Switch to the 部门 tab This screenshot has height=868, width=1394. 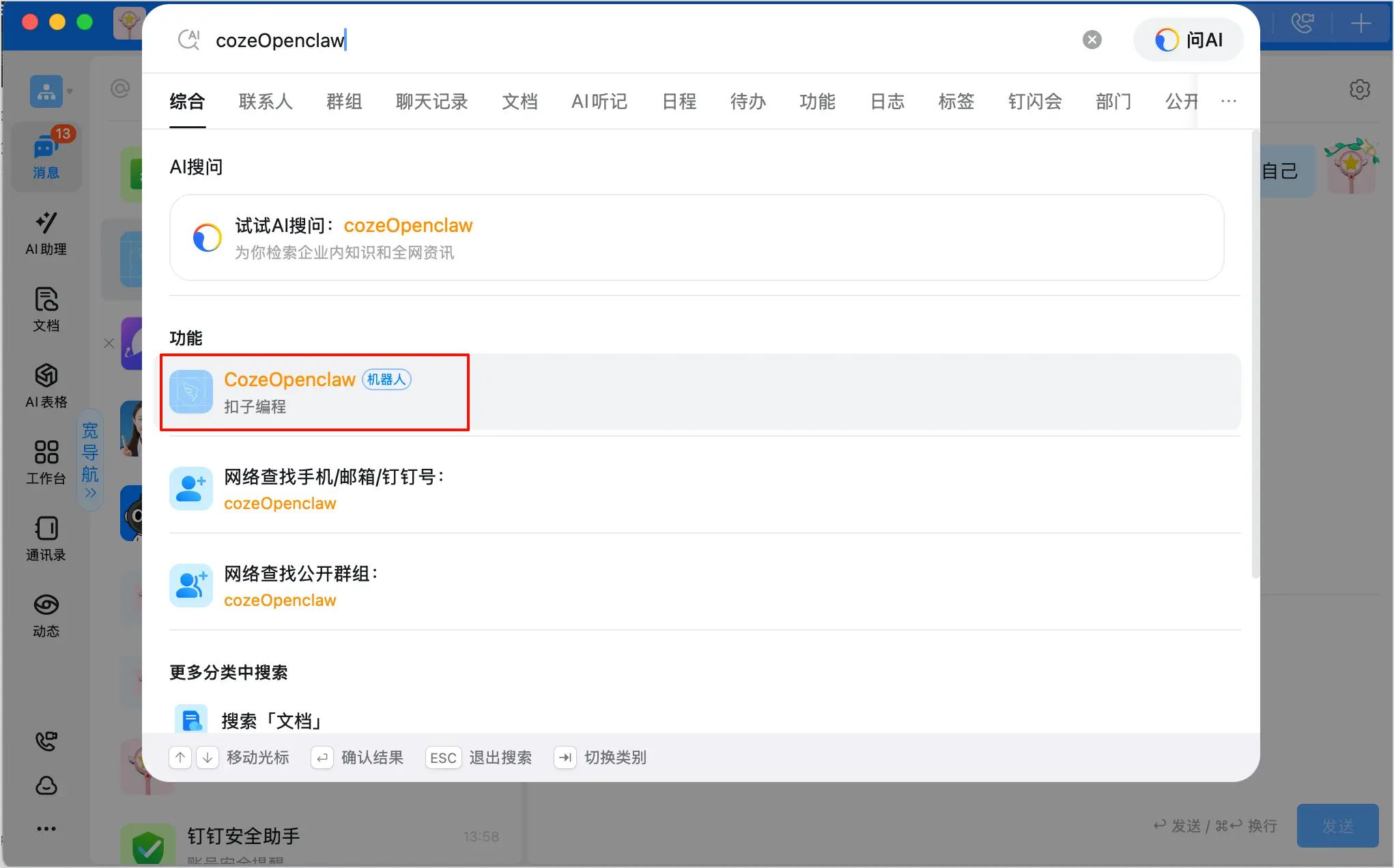1113,102
